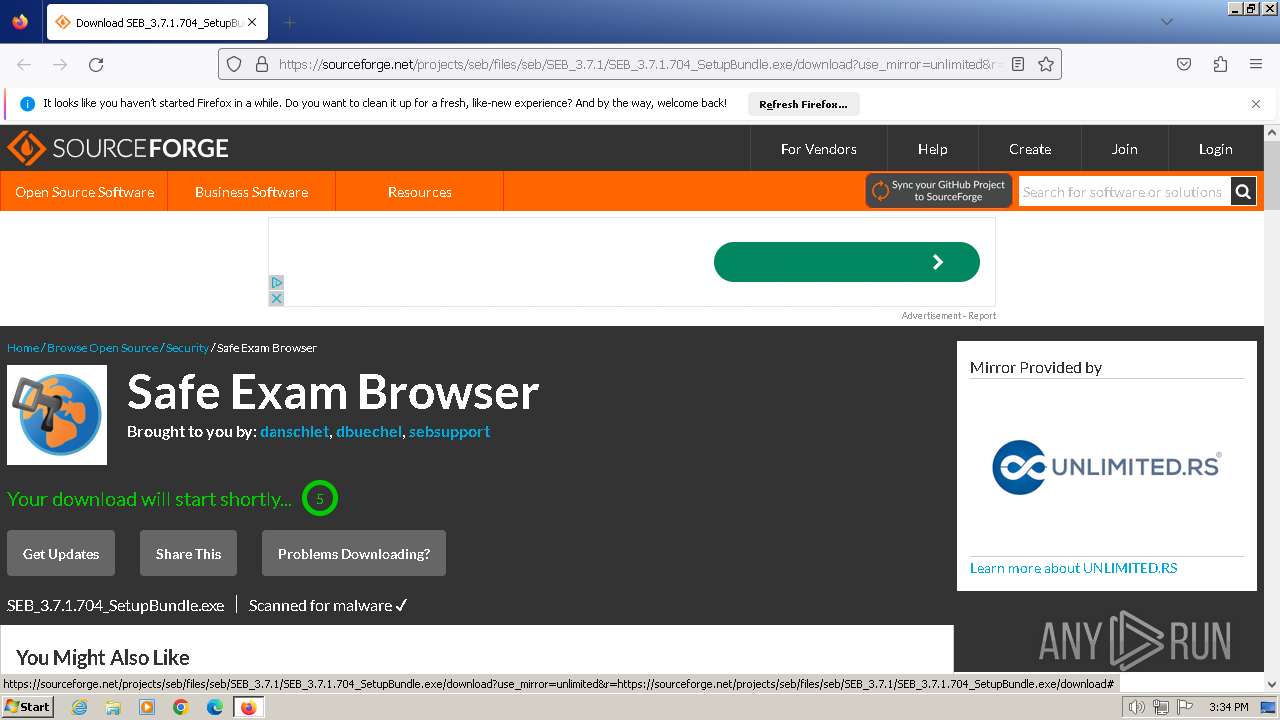Open the Help menu item
Viewport: 1280px width, 720px height.
[x=932, y=149]
